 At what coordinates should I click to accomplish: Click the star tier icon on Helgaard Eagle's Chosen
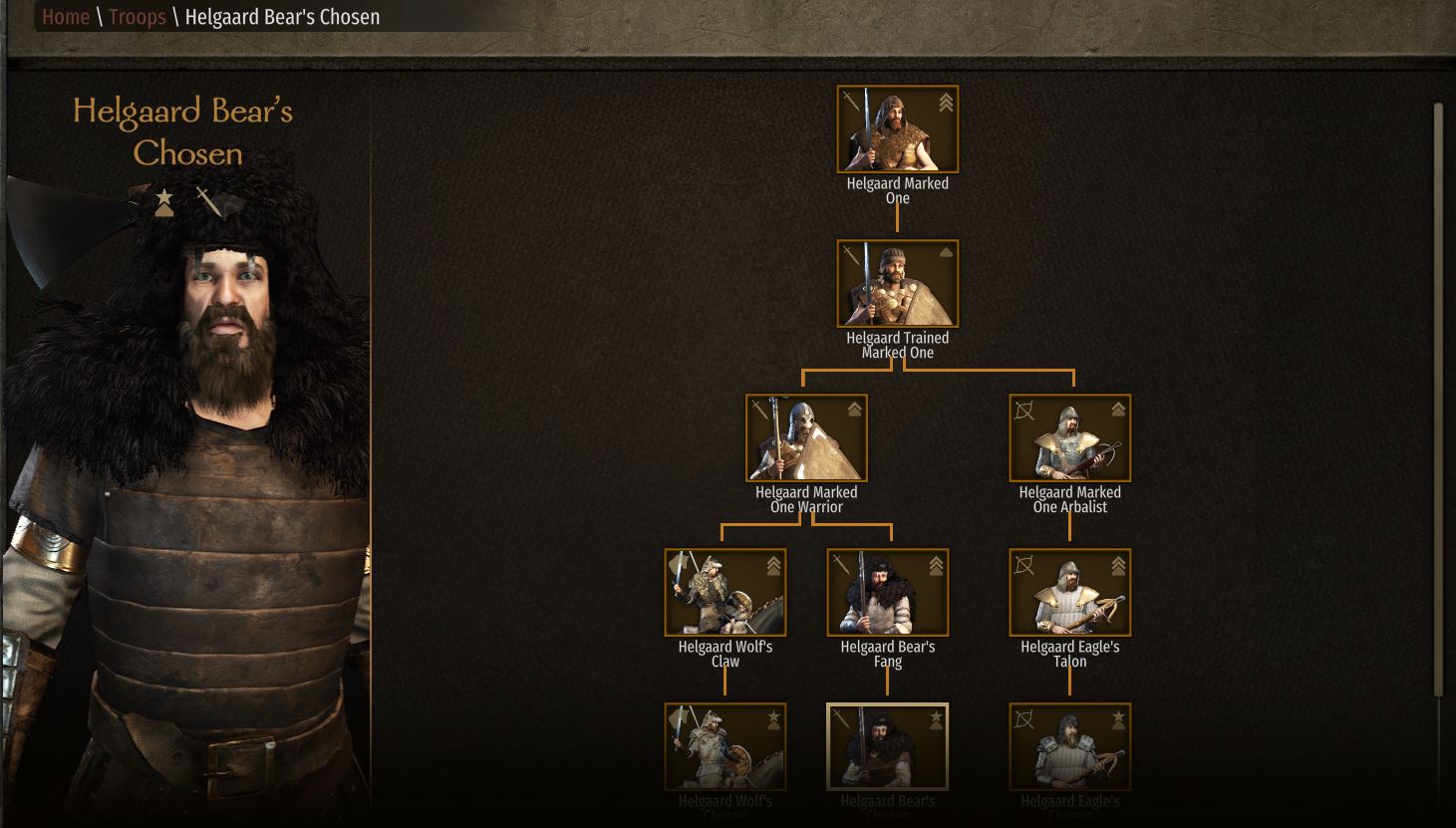[1118, 718]
